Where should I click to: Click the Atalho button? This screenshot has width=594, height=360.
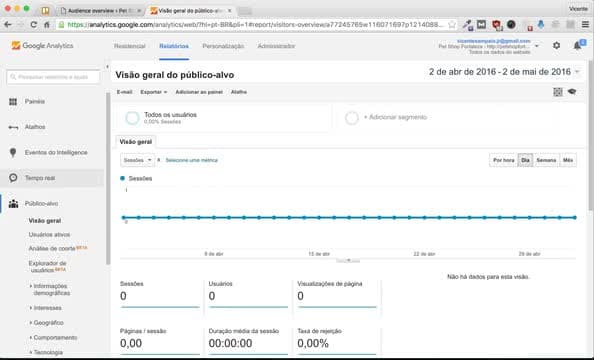tap(239, 92)
